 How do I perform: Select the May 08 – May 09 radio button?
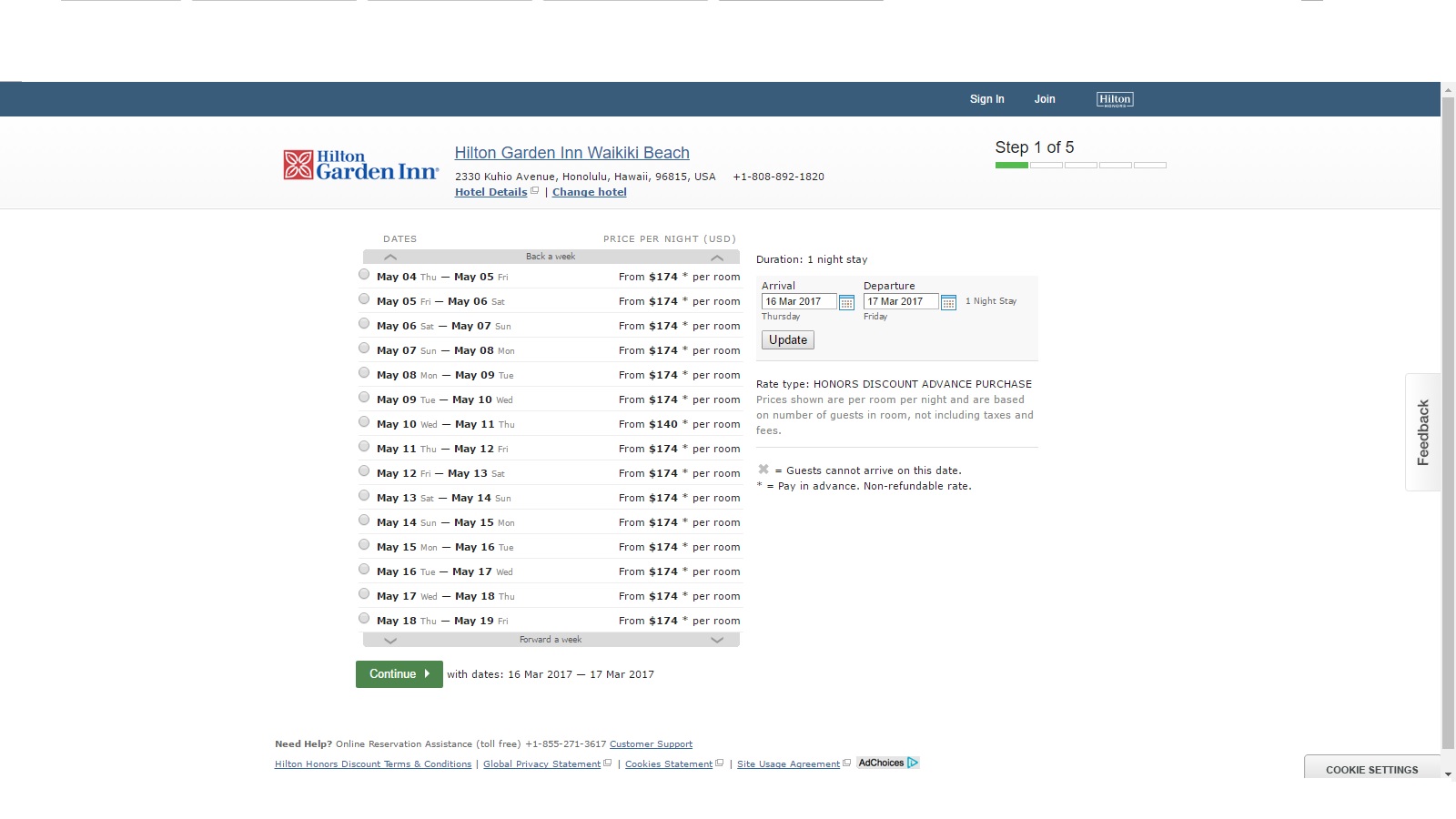point(364,372)
